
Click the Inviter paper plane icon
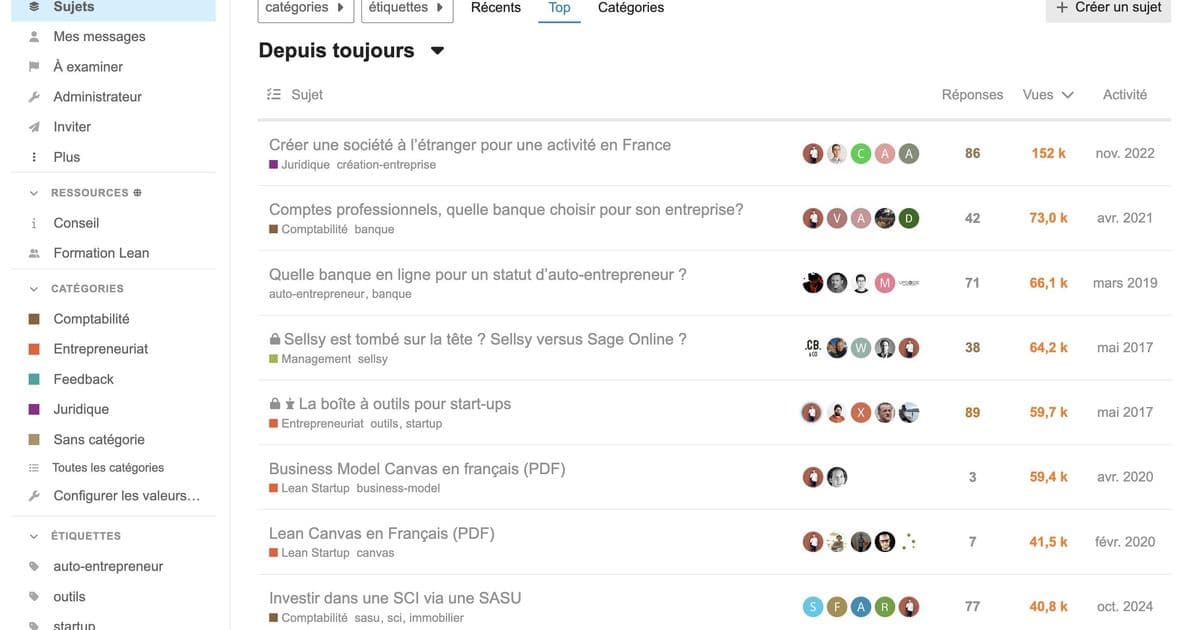tap(34, 127)
